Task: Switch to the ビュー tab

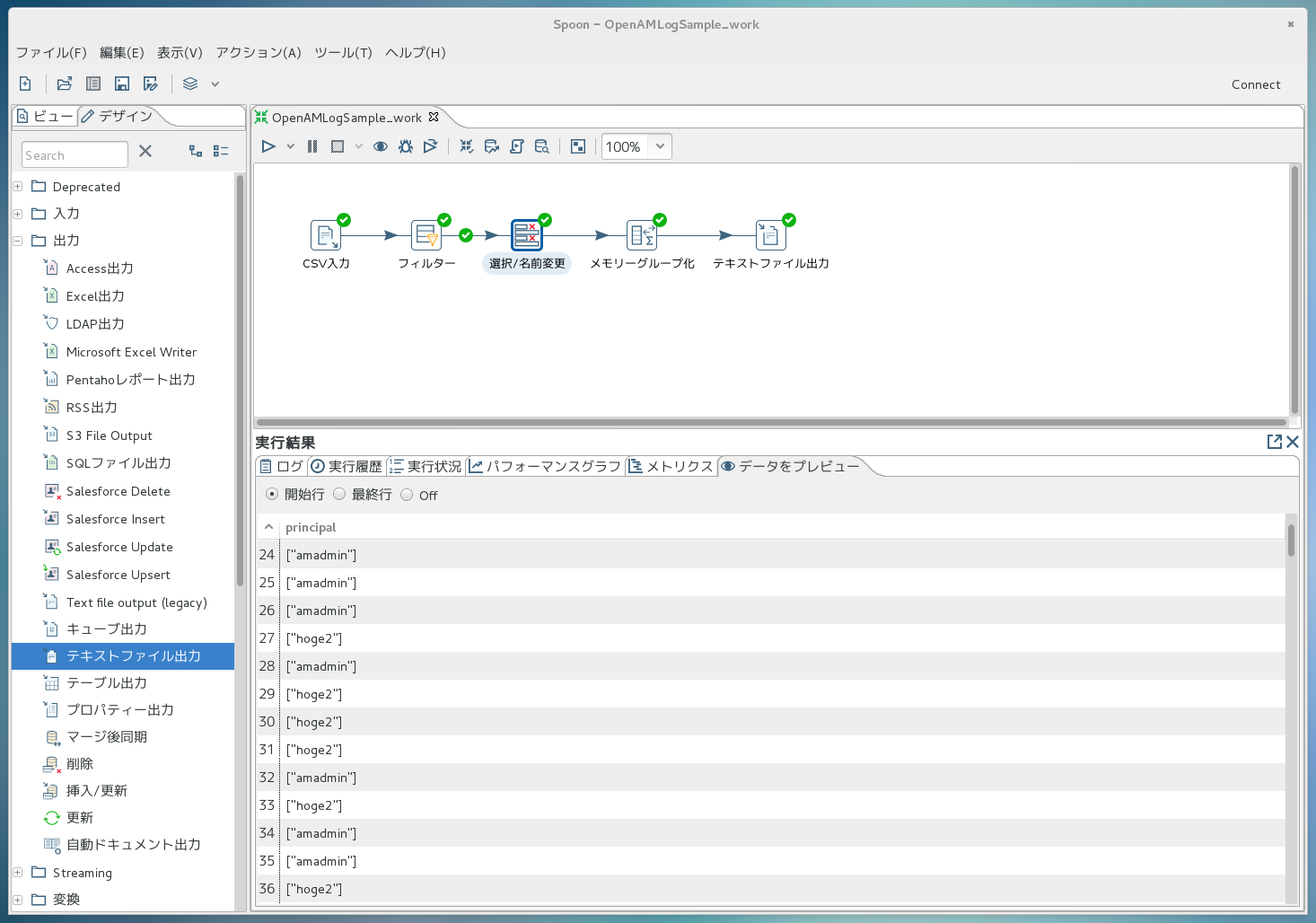Action: point(46,116)
